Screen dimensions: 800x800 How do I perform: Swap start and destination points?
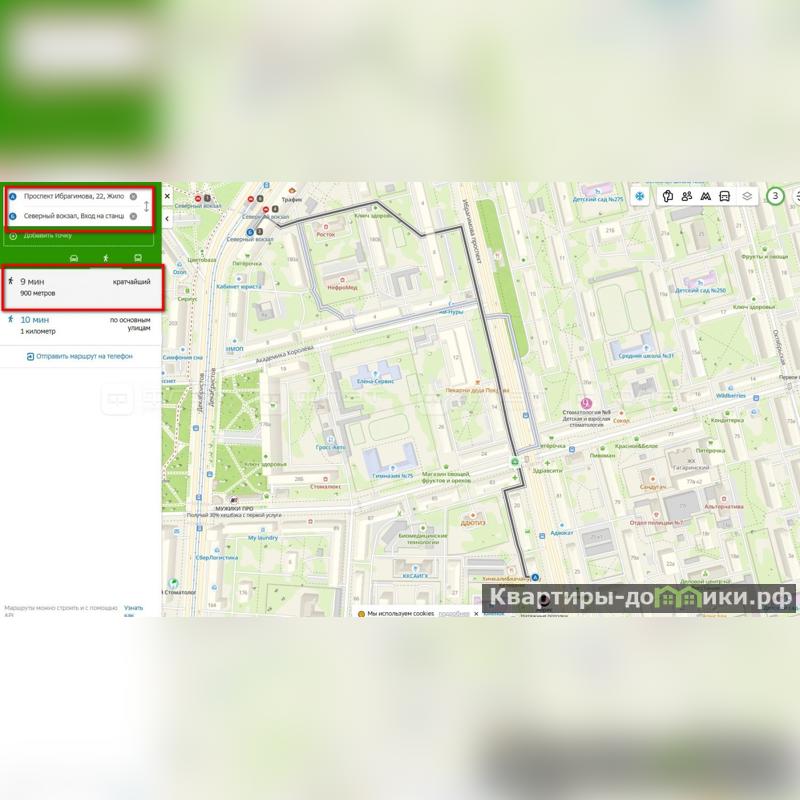click(x=147, y=207)
